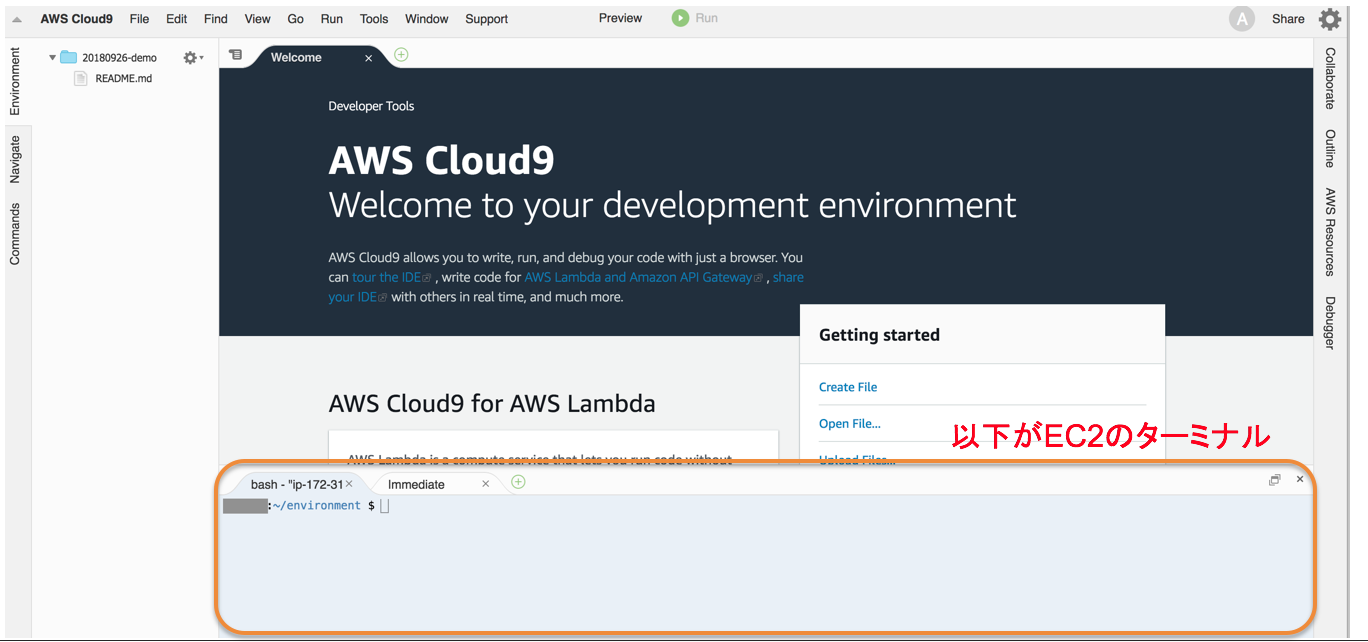The image size is (1368, 642).
Task: Click the README.md file icon
Action: pyautogui.click(x=81, y=78)
